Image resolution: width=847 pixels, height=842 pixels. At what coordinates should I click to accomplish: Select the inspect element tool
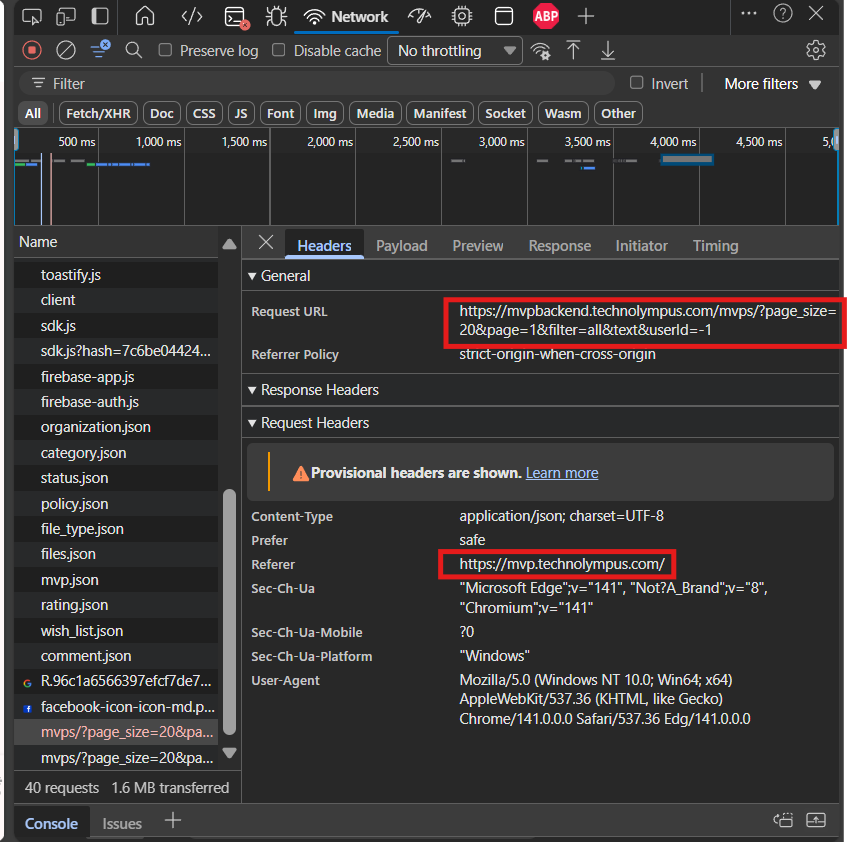coord(32,16)
